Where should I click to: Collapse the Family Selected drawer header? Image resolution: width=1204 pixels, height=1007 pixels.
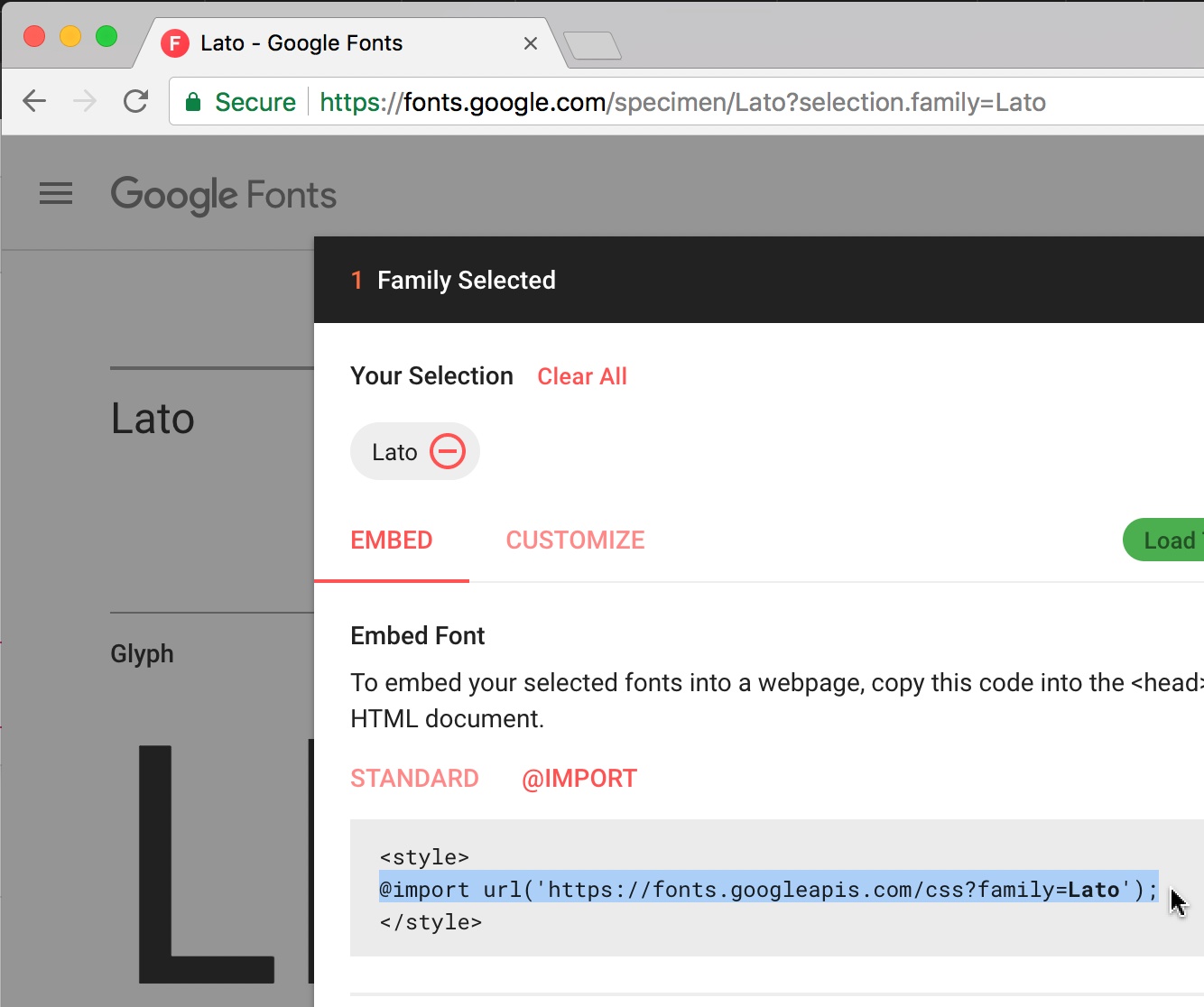[759, 280]
